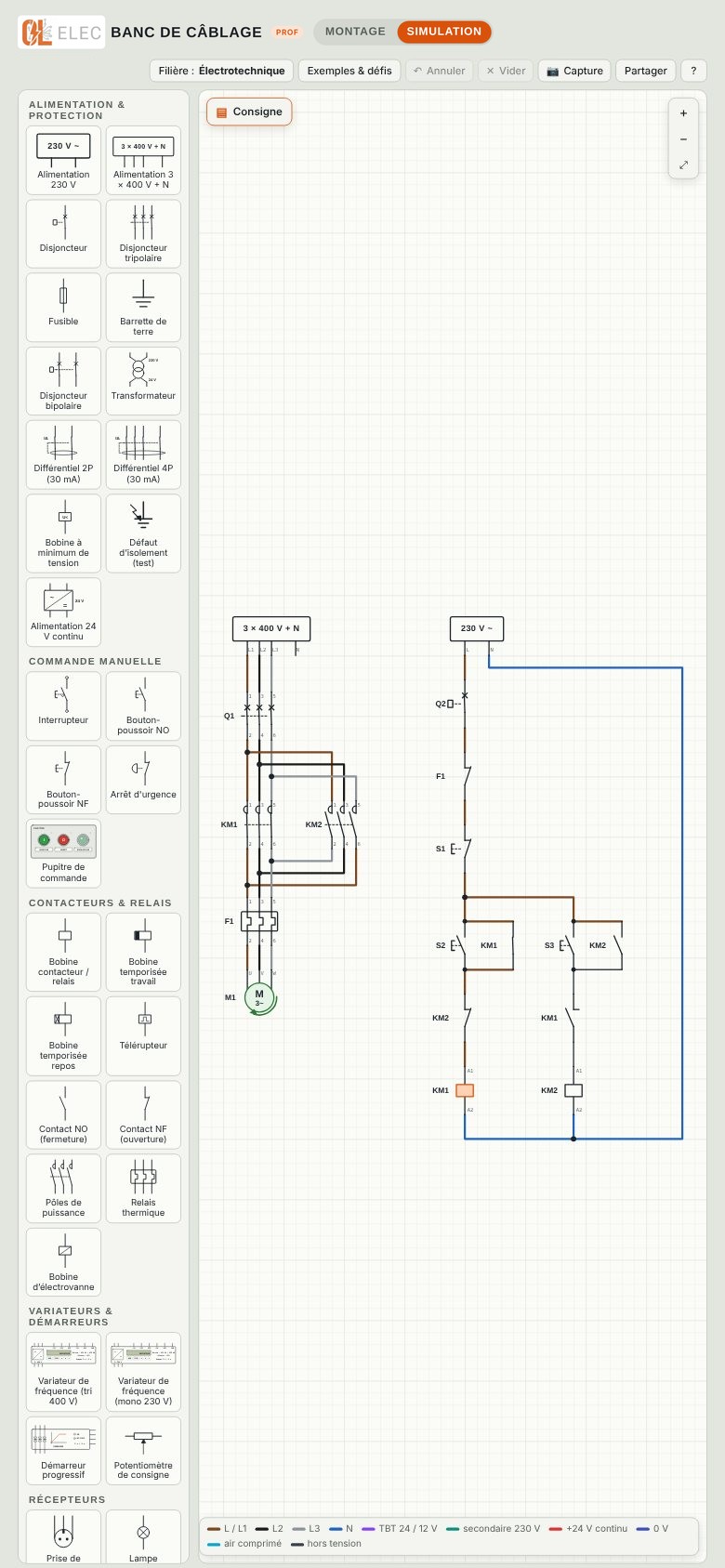Screen dimensions: 725x1568
Task: Click the CL ELEC logo
Action: click(x=61, y=33)
